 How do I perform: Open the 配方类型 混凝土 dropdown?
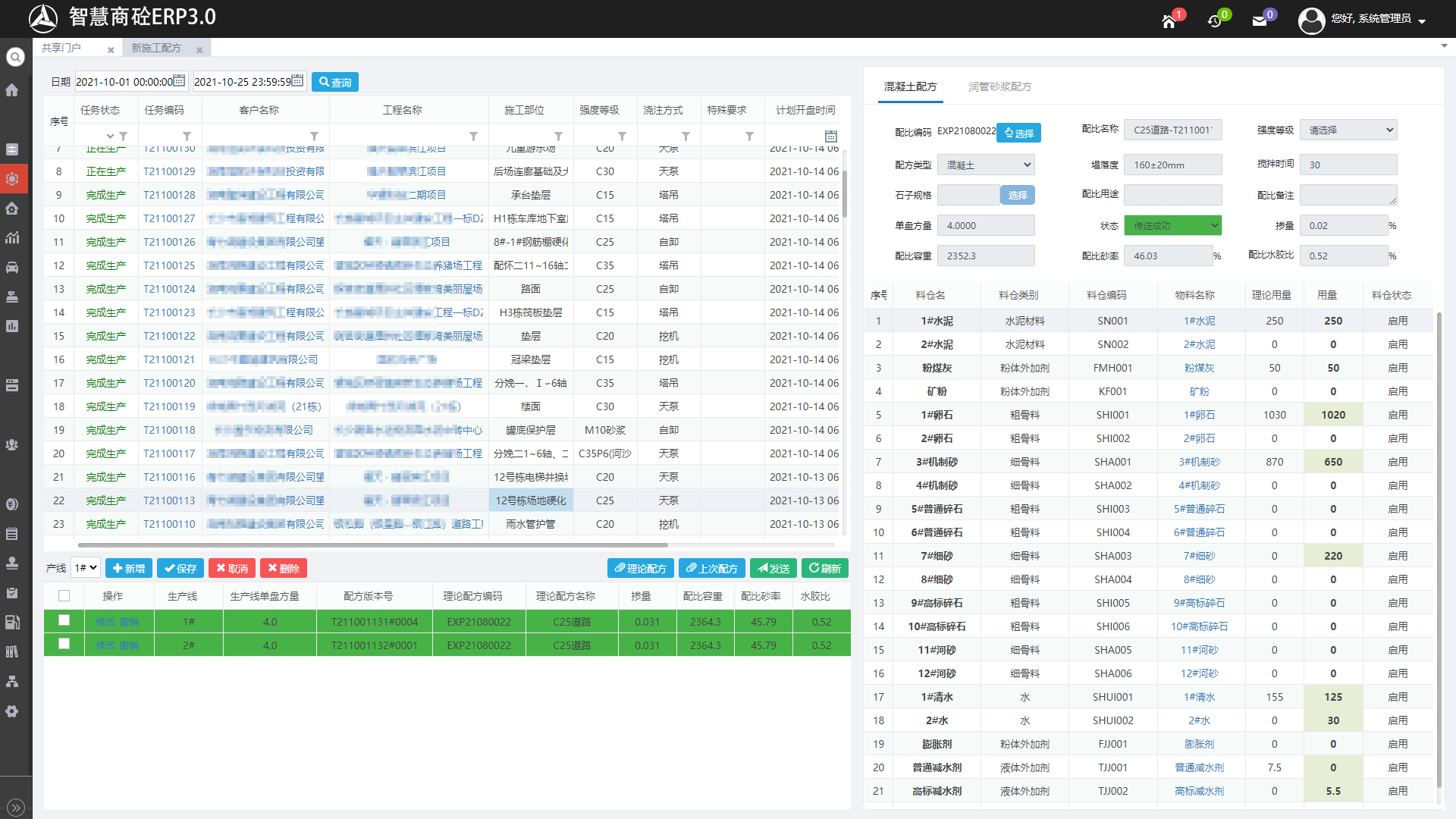pyautogui.click(x=986, y=165)
